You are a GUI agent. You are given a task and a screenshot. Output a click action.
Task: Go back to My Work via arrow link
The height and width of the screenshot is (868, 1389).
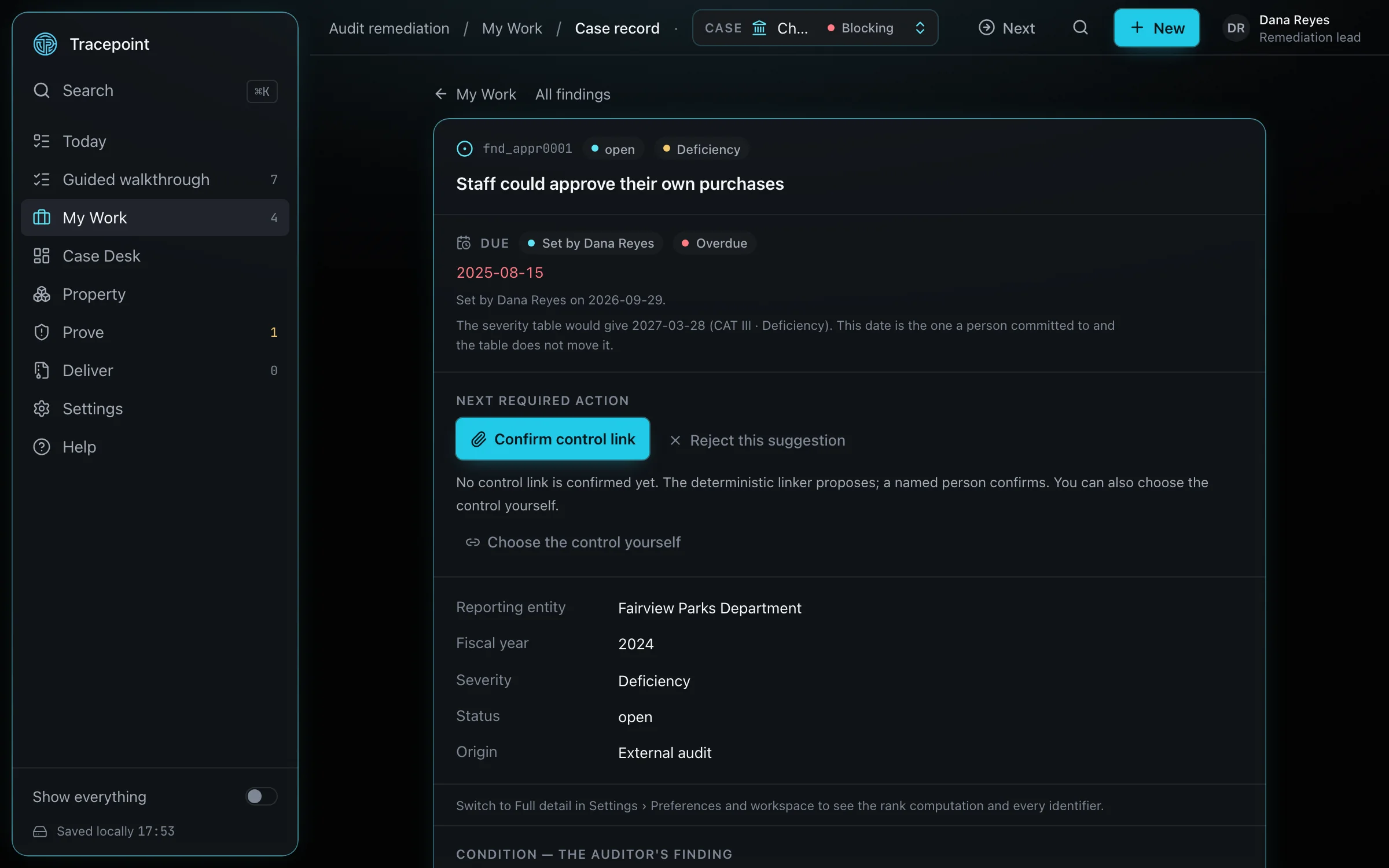[475, 94]
